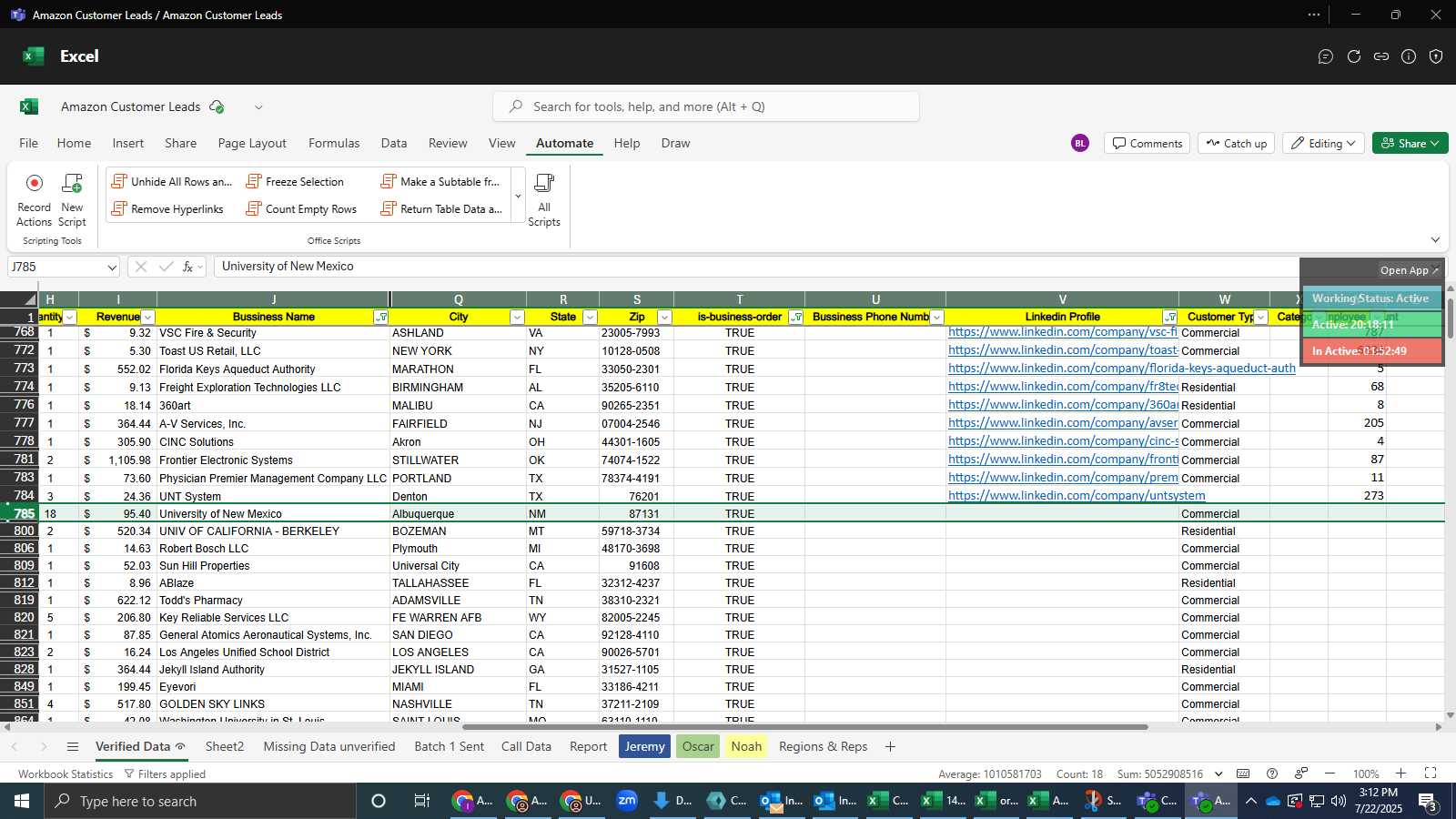Open the All Scripts panel
1456x819 pixels.
[544, 199]
